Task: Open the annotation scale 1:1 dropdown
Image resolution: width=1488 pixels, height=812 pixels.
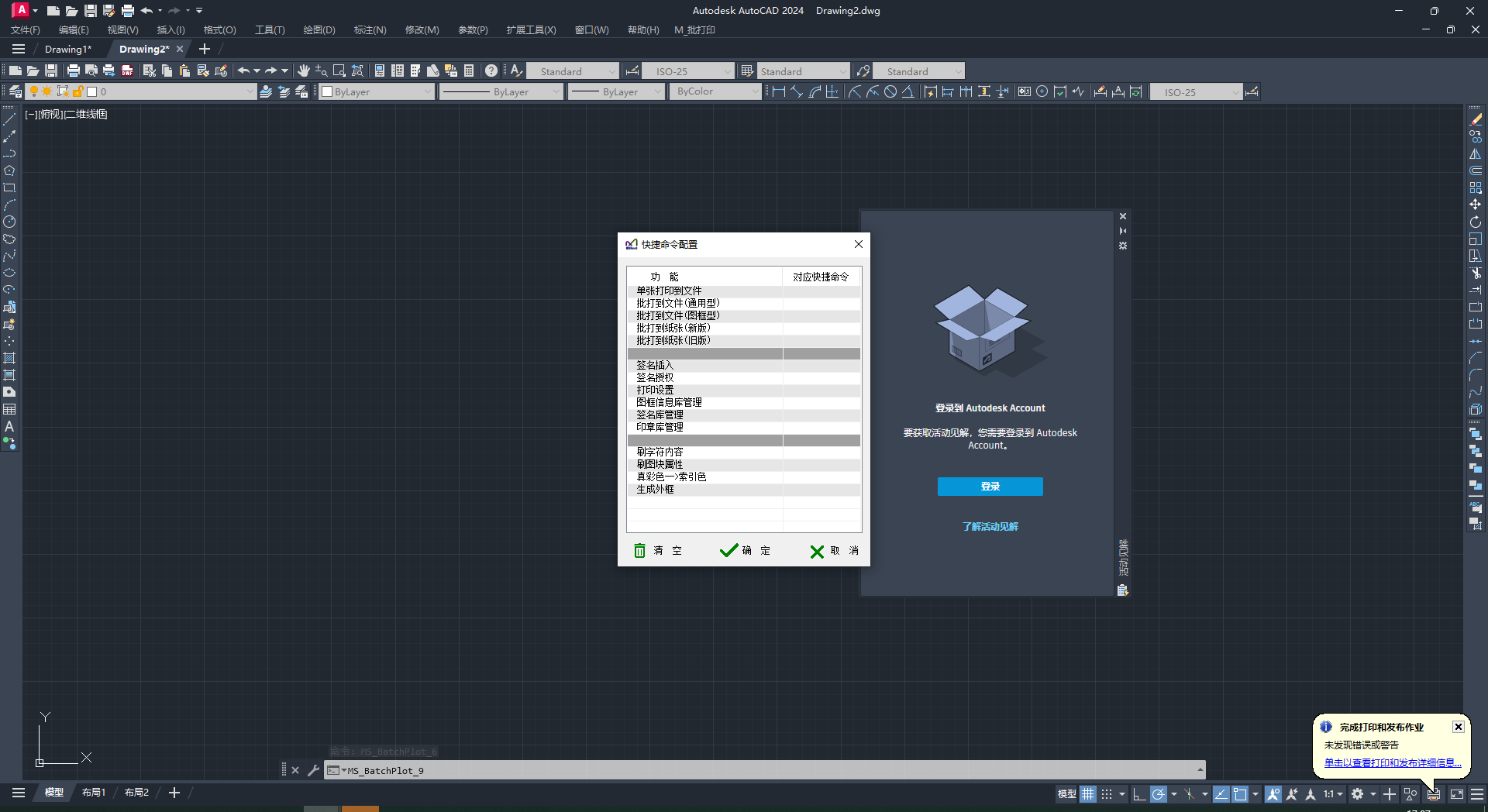Action: point(1332,793)
